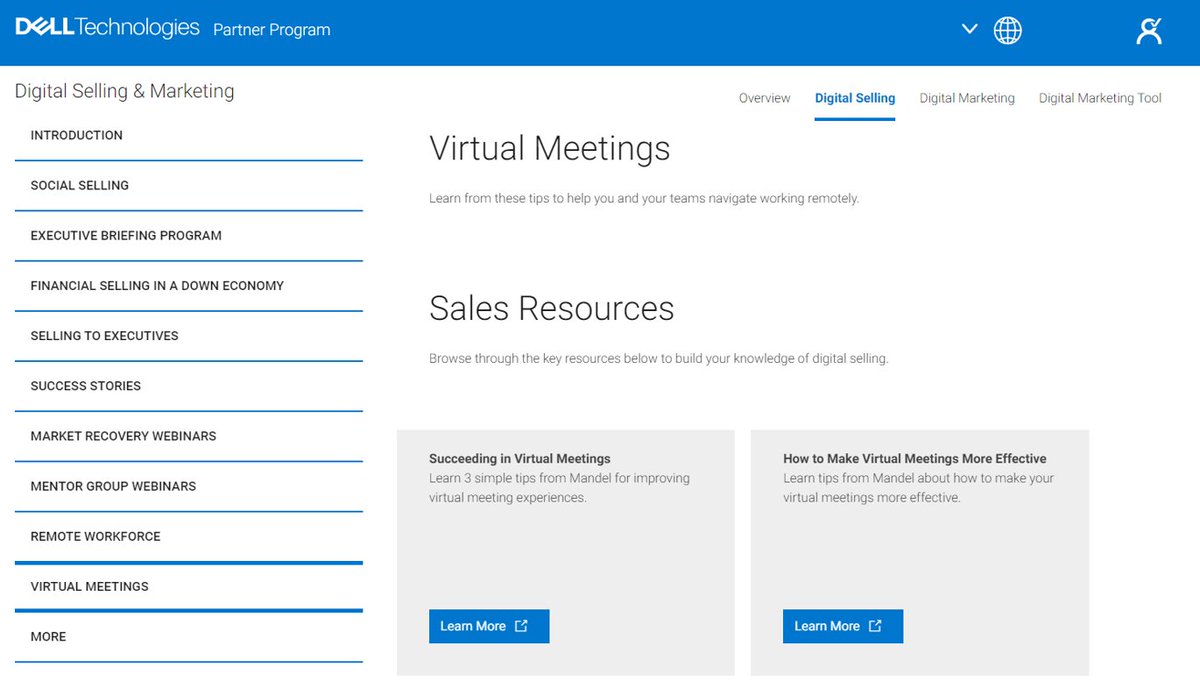Click How to Make Virtual Meetings More Effective title
Viewport: 1200px width, 681px height.
click(x=915, y=459)
